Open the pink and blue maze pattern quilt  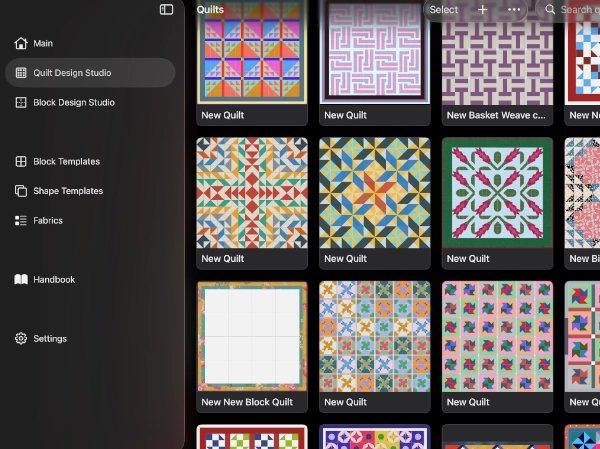pyautogui.click(x=375, y=52)
